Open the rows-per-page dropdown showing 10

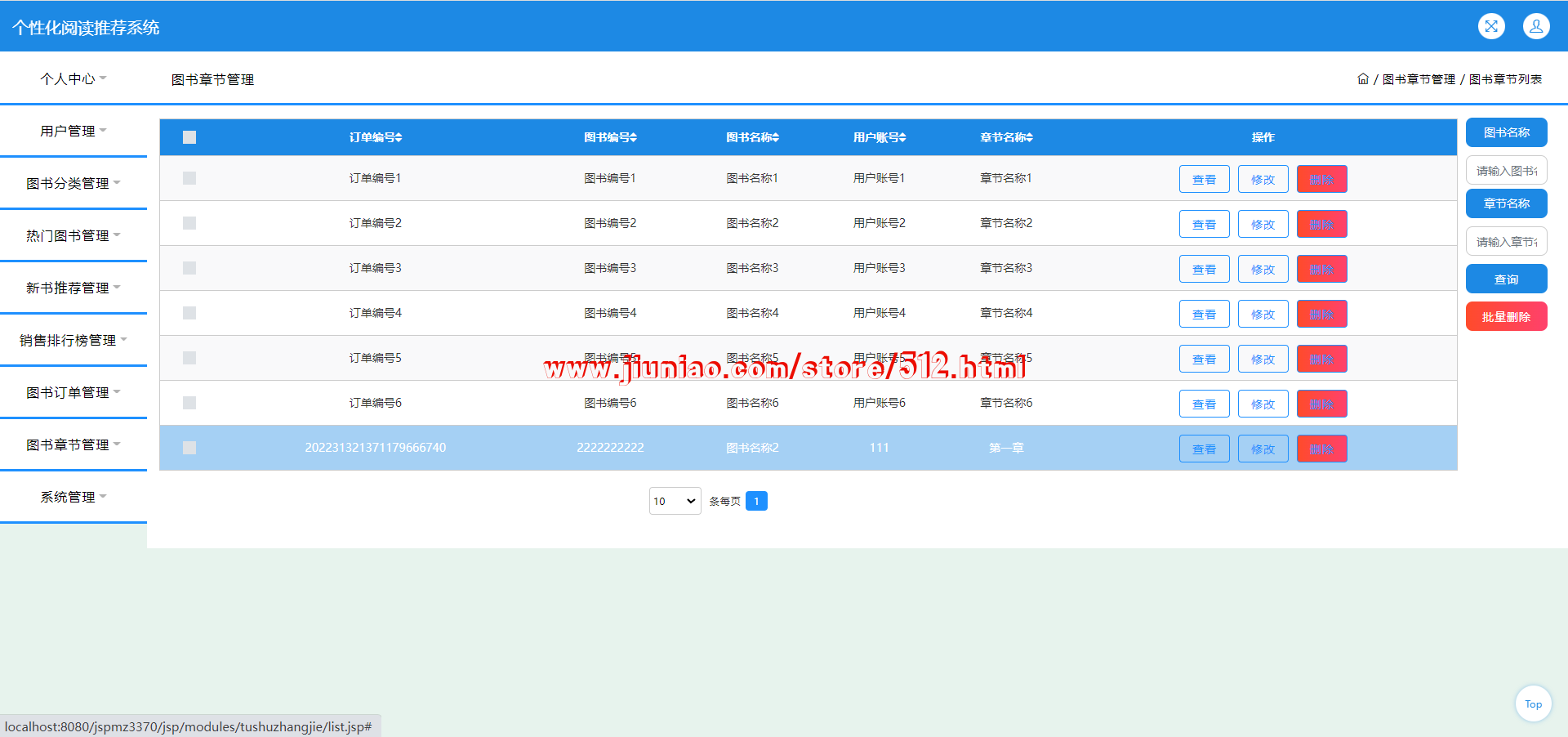click(x=675, y=501)
